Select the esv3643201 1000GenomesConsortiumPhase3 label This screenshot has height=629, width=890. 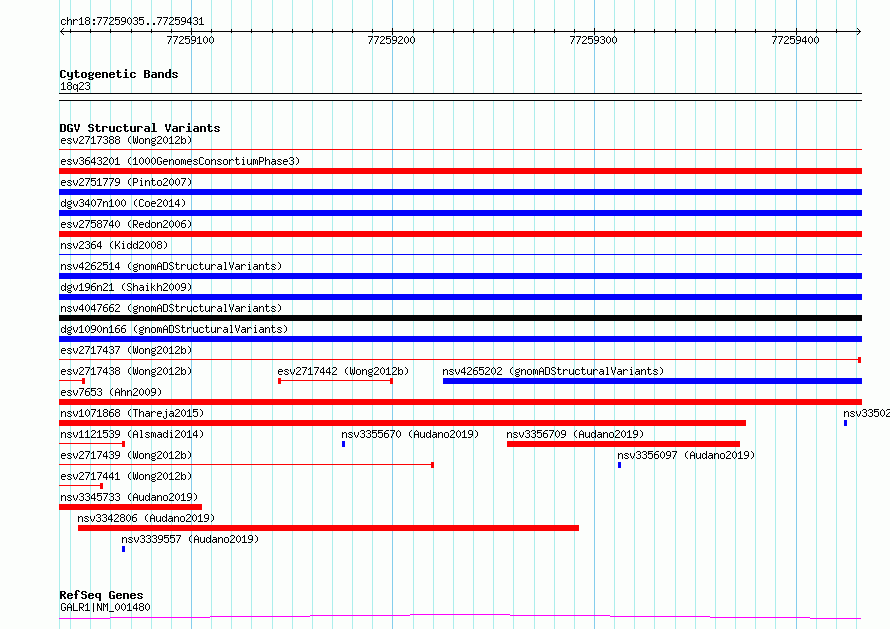180,161
